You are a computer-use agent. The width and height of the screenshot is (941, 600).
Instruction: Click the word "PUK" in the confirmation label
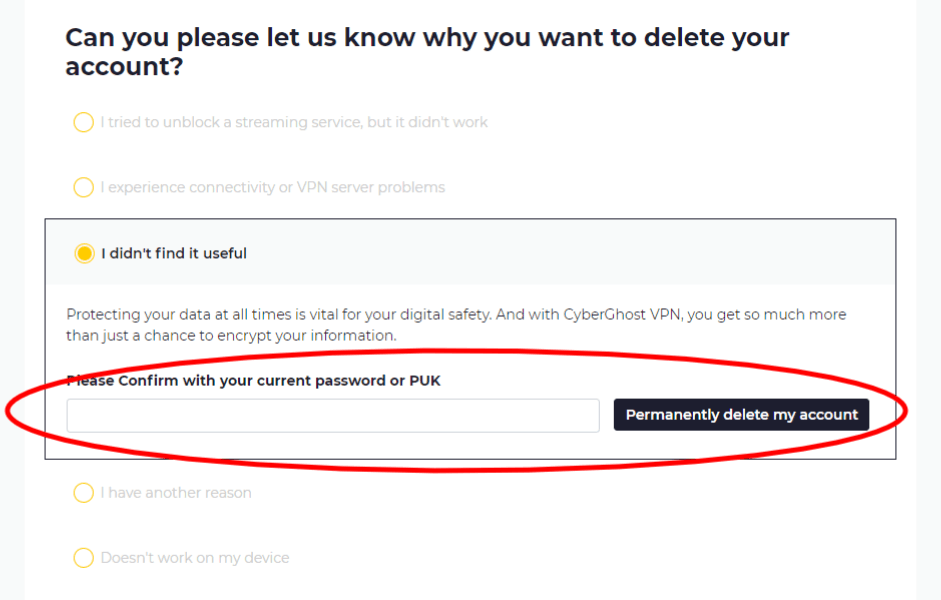[425, 380]
